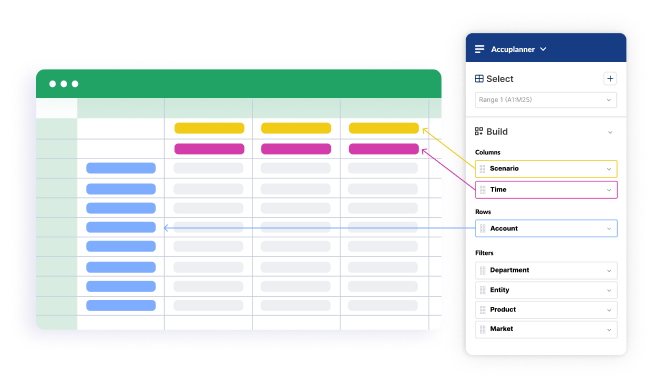Collapse the Build section chevron

[x=610, y=132]
